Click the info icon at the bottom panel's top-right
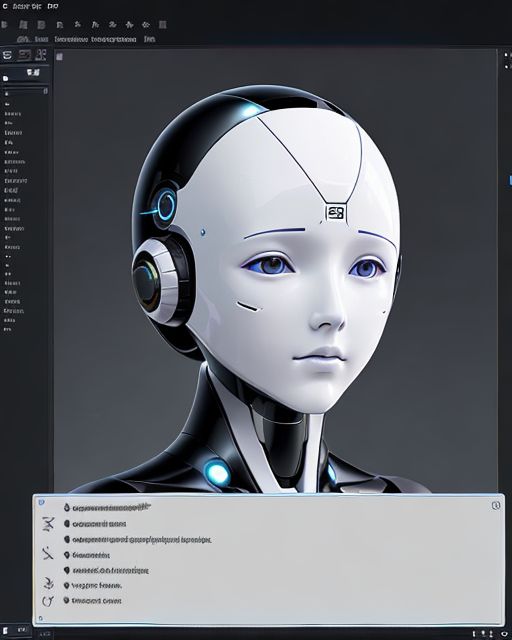512x640 pixels. (x=496, y=505)
